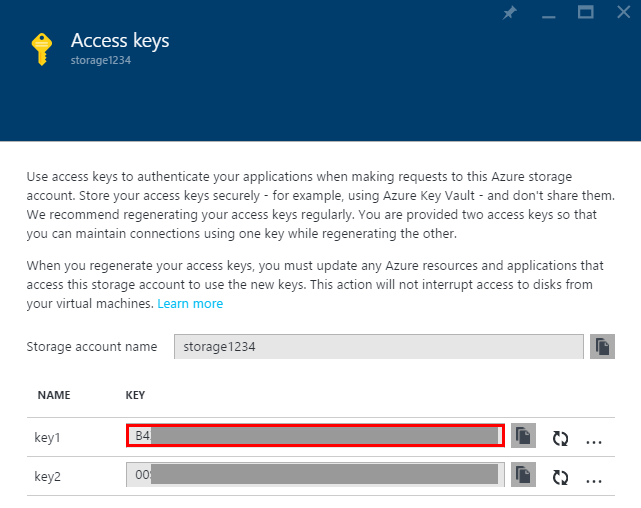The image size is (641, 508).
Task: Open the Learn more link
Action: tap(190, 304)
